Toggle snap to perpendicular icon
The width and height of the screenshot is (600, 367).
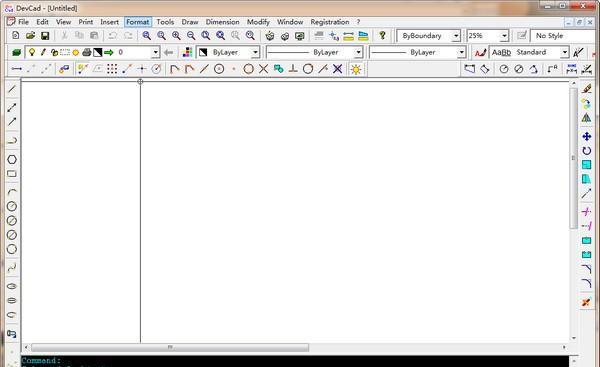pos(293,69)
